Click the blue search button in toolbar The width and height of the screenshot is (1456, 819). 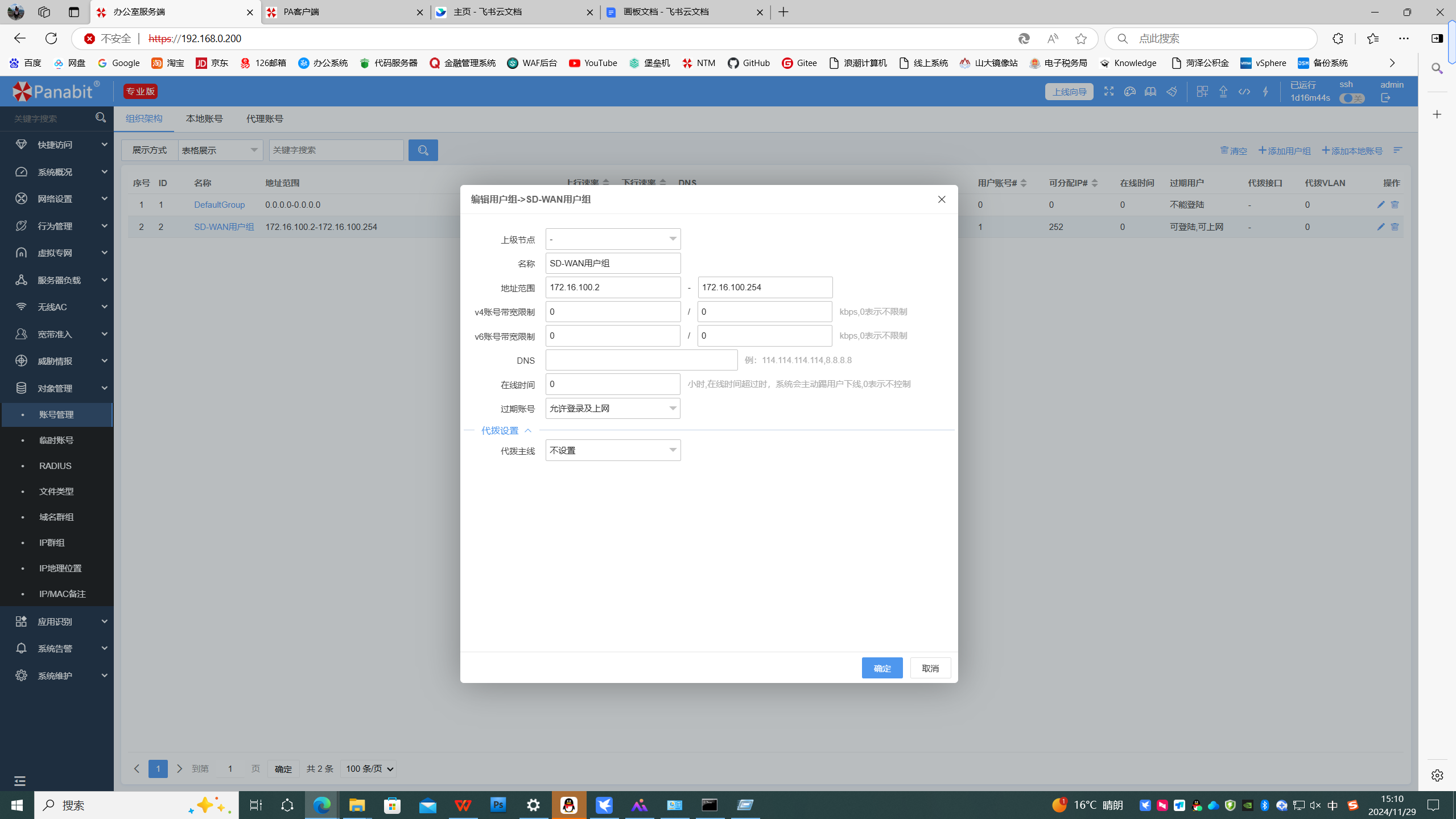(x=423, y=150)
